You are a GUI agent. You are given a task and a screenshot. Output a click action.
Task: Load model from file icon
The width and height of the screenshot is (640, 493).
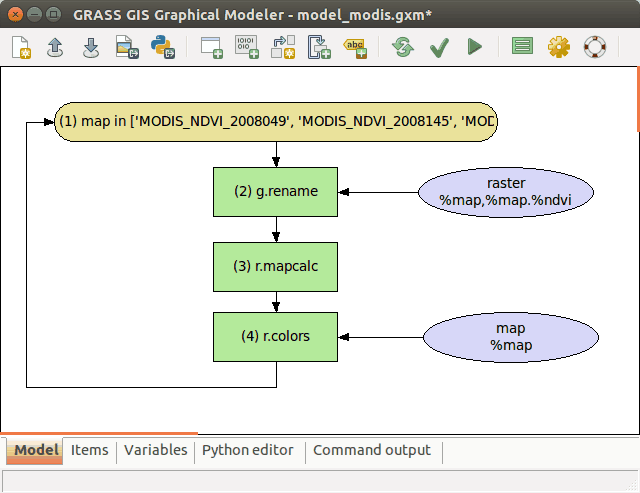tap(56, 47)
